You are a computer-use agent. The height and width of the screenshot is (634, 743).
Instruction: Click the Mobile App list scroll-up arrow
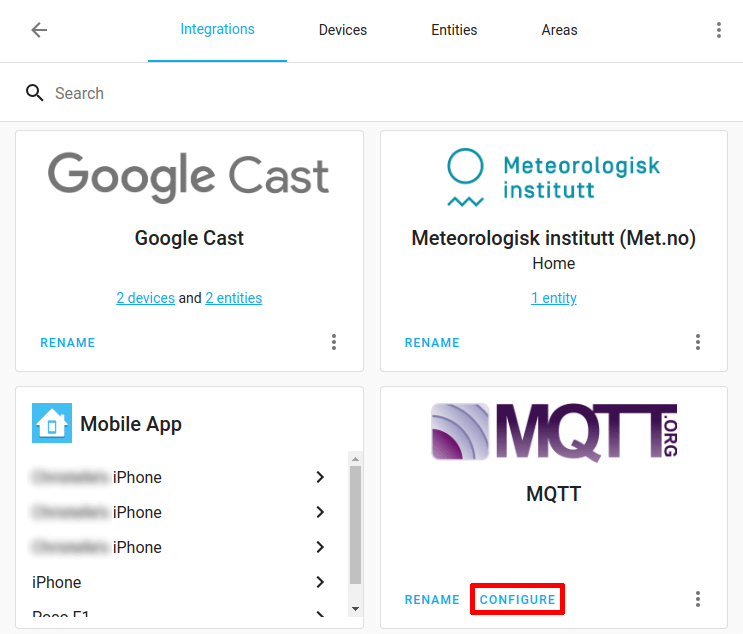pyautogui.click(x=355, y=459)
